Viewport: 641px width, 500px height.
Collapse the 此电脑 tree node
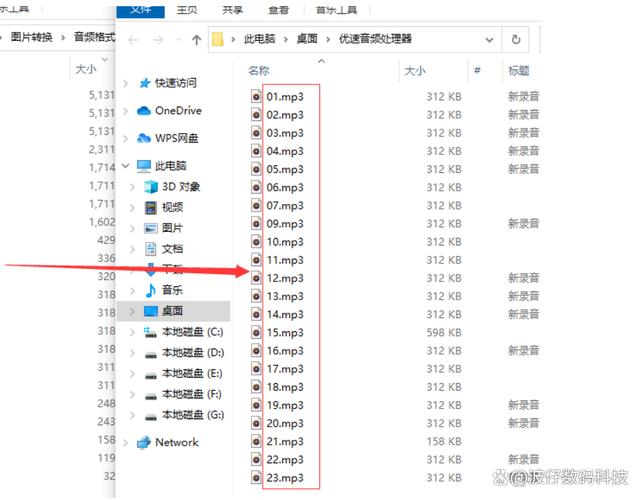[x=126, y=166]
